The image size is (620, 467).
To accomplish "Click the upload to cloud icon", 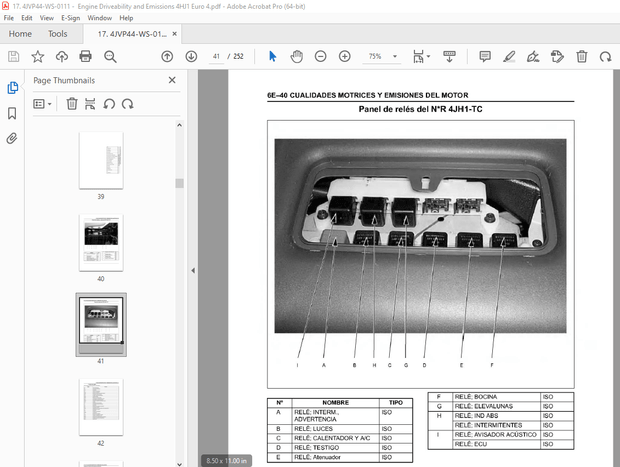I will coord(62,57).
